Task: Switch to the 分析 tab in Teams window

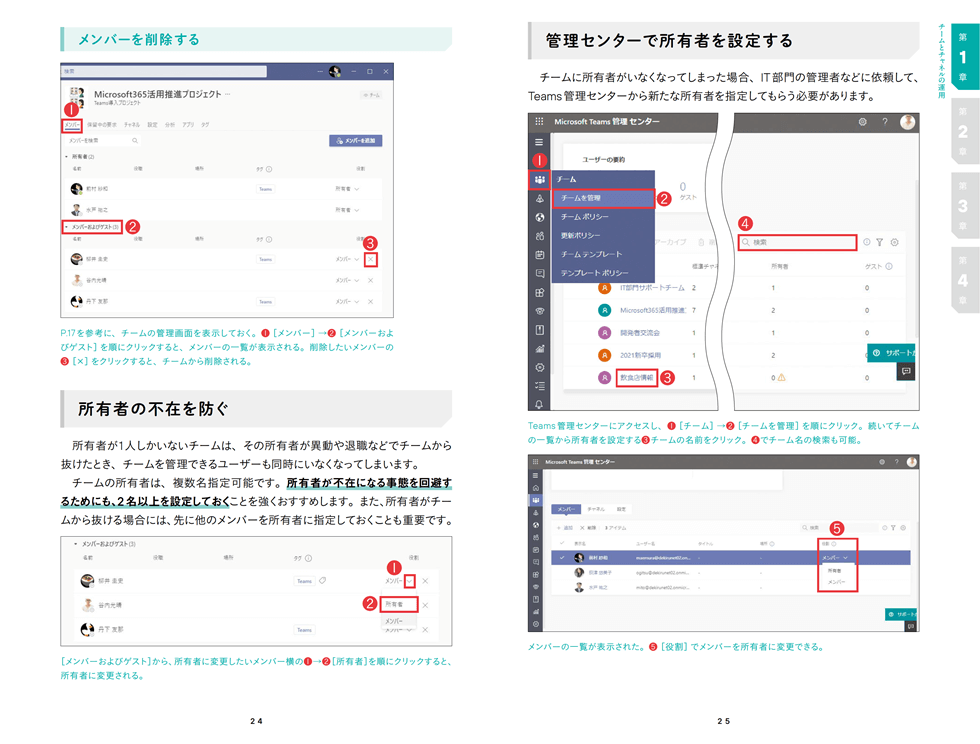Action: pos(169,124)
